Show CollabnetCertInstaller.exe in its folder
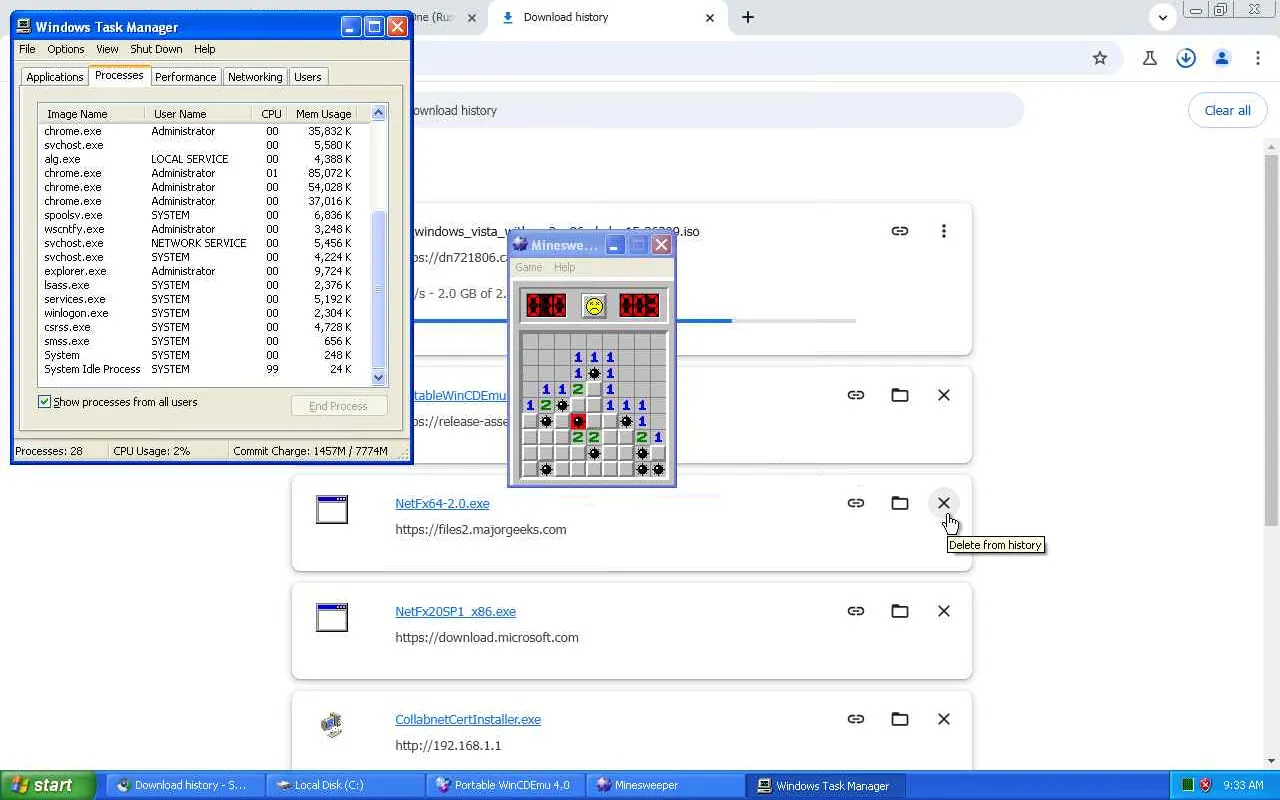The height and width of the screenshot is (800, 1280). coord(900,719)
